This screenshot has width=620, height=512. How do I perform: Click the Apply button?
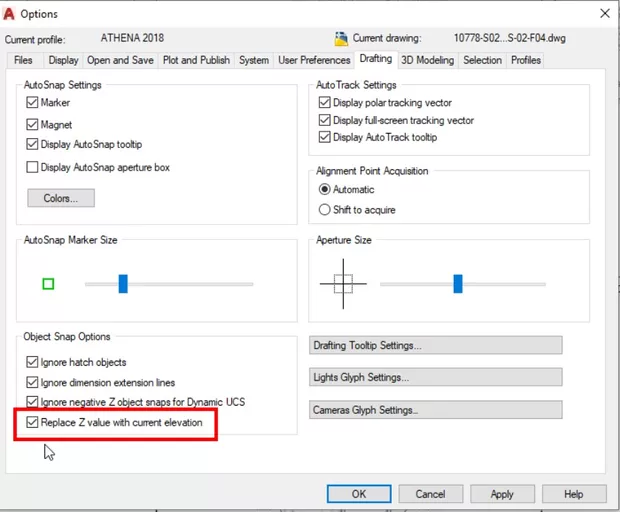click(502, 494)
